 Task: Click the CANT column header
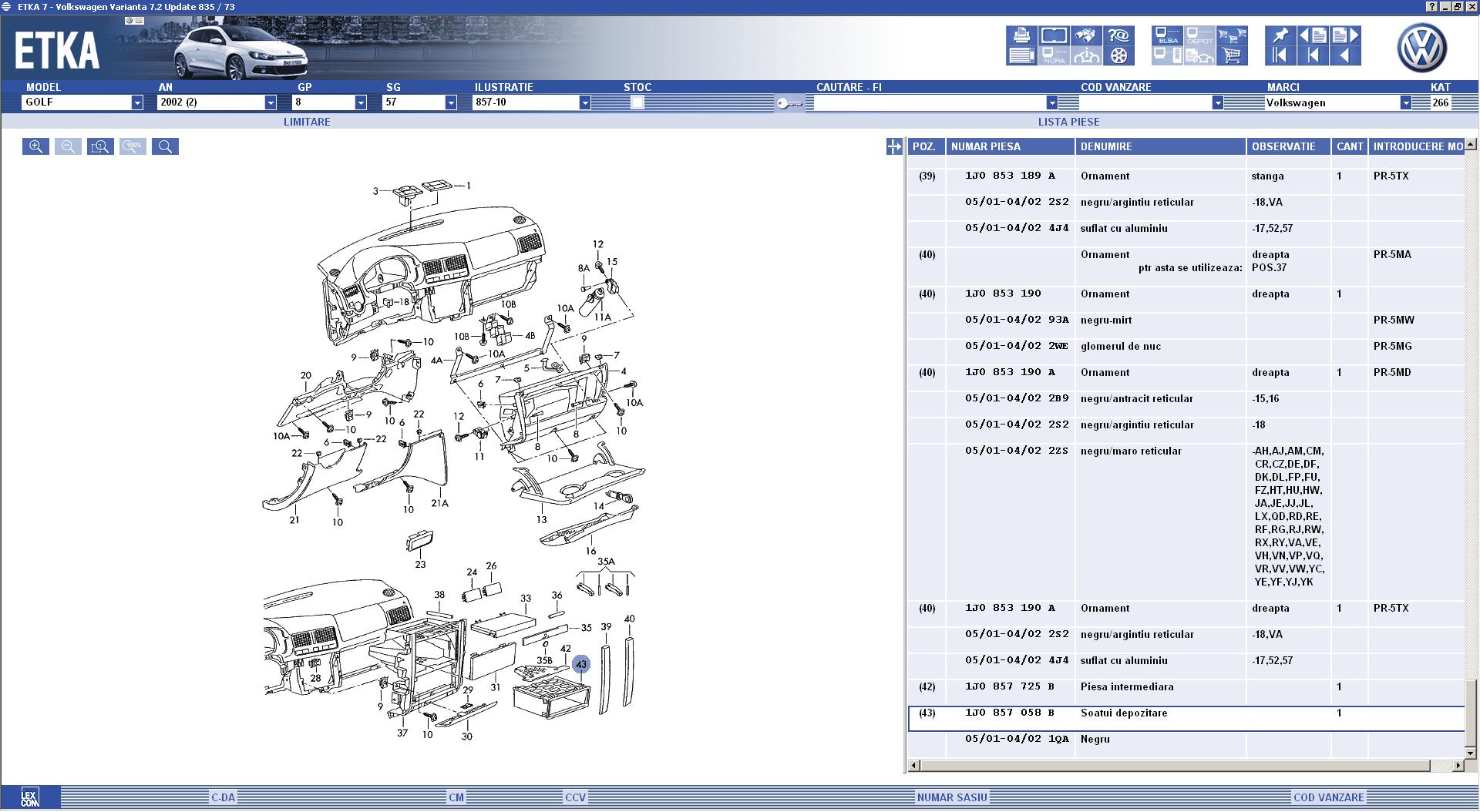pyautogui.click(x=1350, y=146)
